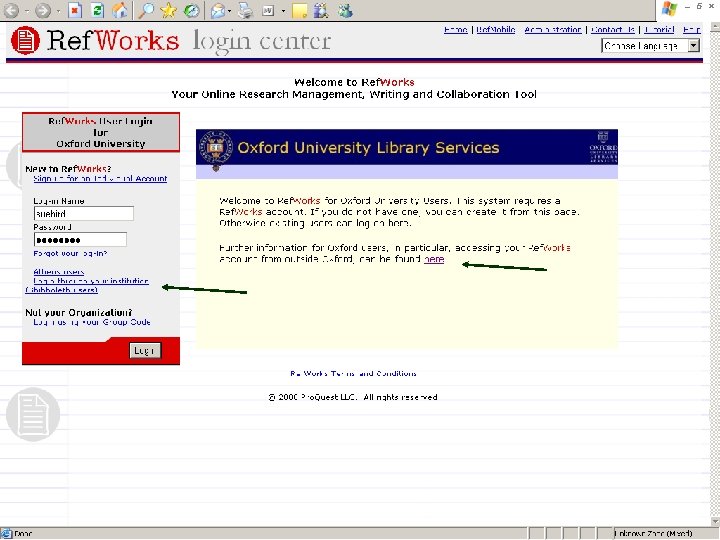Image resolution: width=720 pixels, height=540 pixels.
Task: Open Search with the magnifying glass icon
Action: (x=146, y=10)
